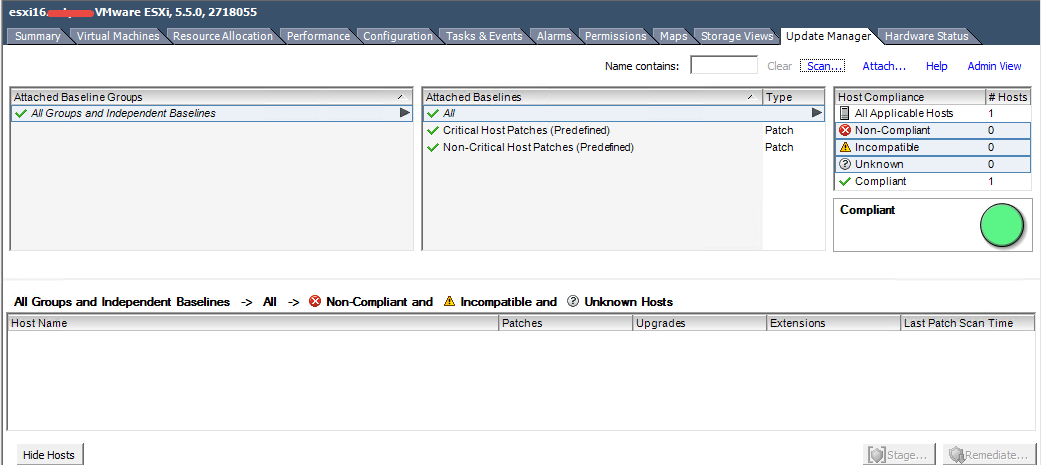Open Resource Allocation tab

pyautogui.click(x=223, y=36)
